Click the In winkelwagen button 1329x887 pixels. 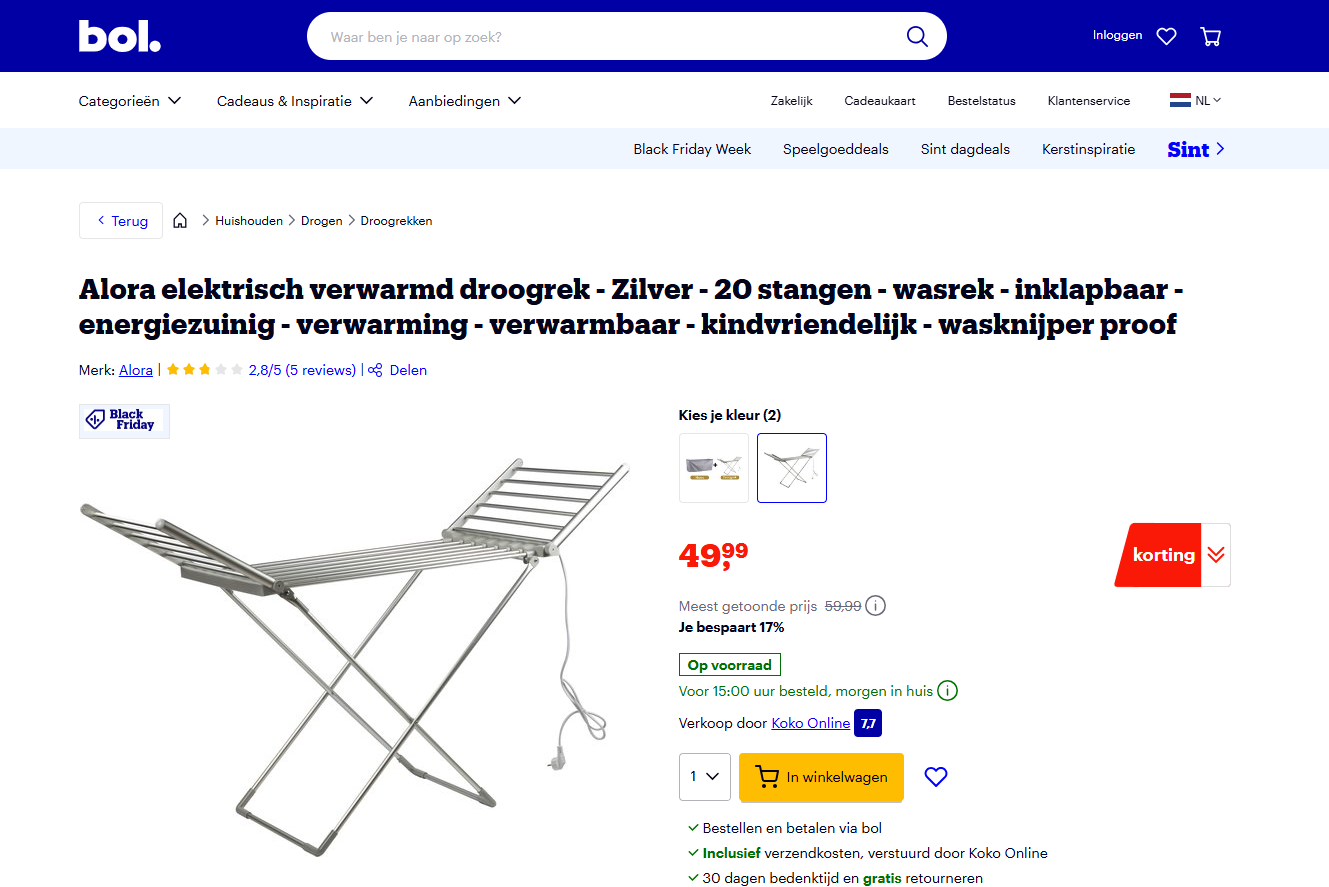pyautogui.click(x=821, y=777)
